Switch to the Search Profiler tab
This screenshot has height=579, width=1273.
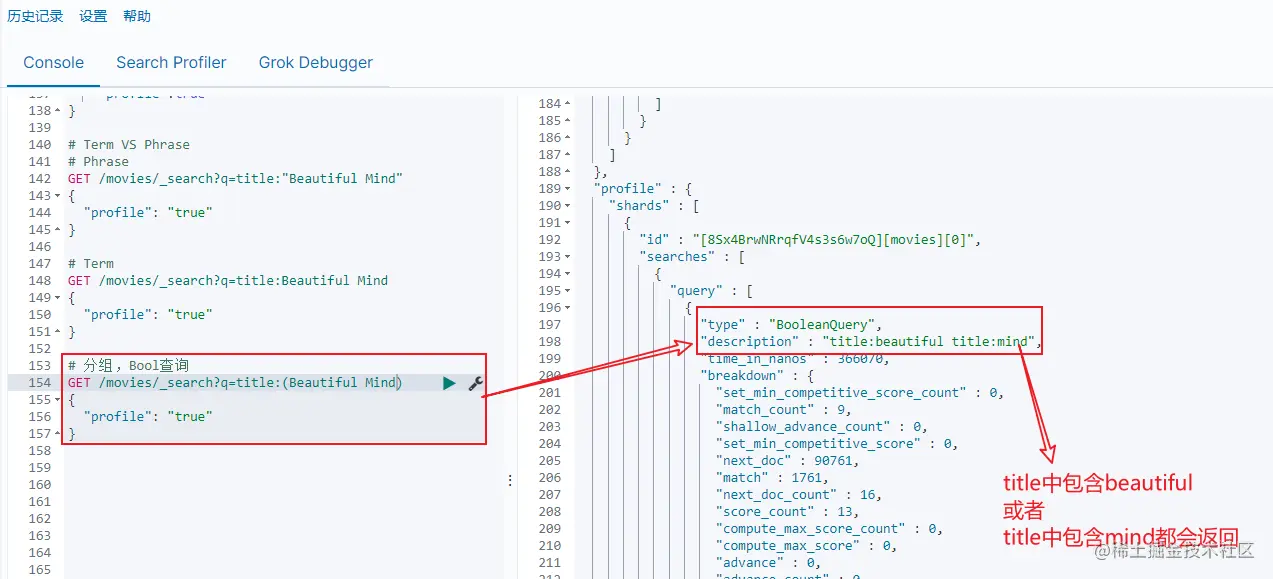point(171,62)
